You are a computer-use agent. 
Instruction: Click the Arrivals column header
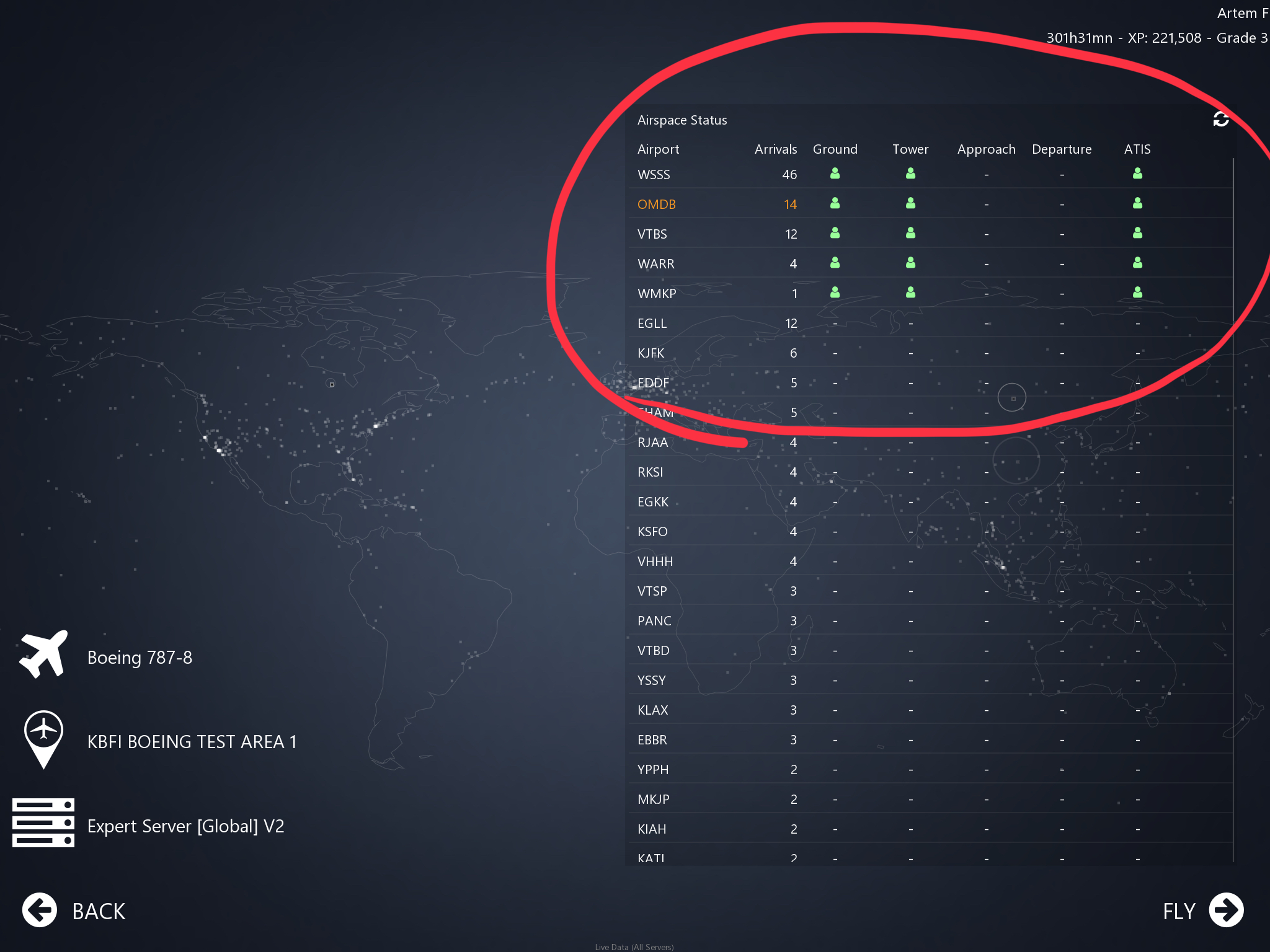775,149
